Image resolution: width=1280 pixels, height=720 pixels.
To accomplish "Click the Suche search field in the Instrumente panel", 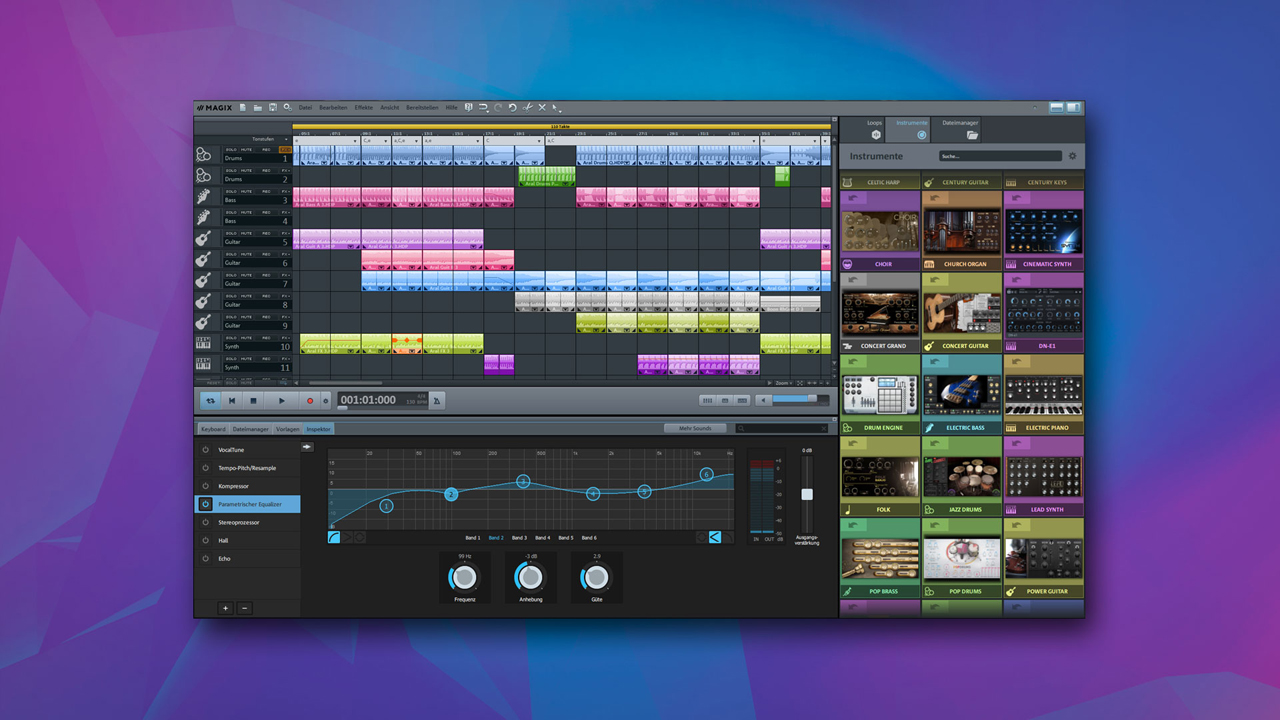I will pyautogui.click(x=1000, y=155).
